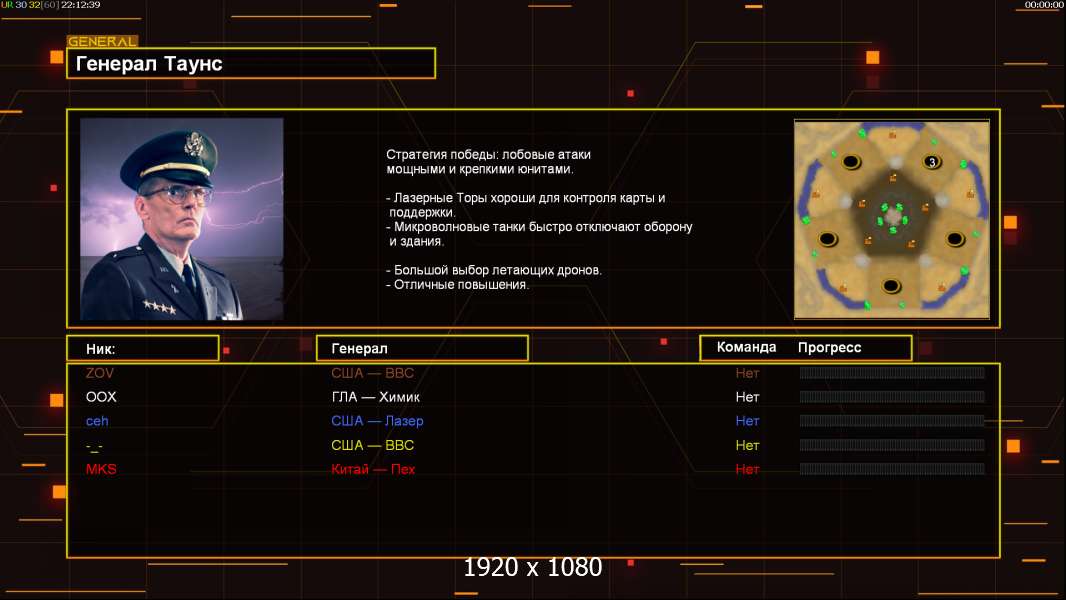Click the yellow GENERAL label tag
Viewport: 1066px width, 600px height.
coord(103,41)
